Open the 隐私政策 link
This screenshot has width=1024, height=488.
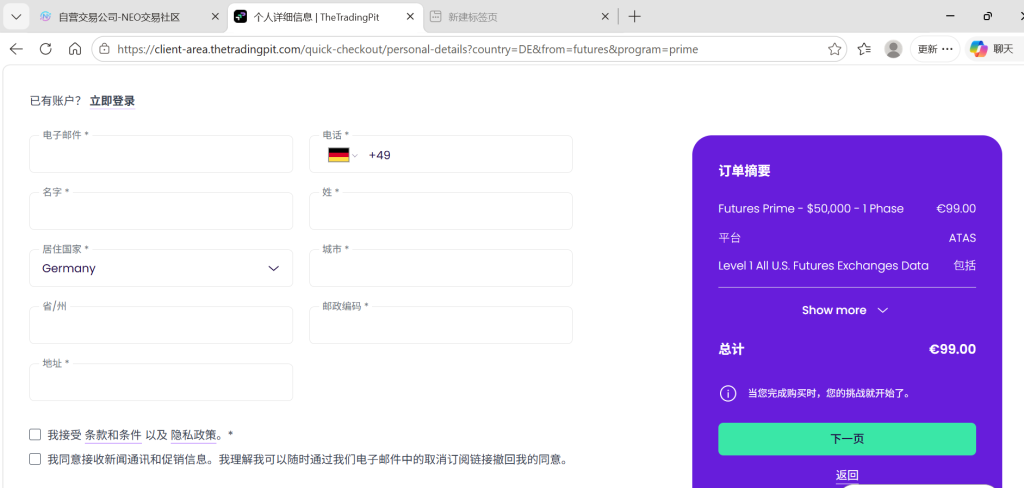(193, 434)
